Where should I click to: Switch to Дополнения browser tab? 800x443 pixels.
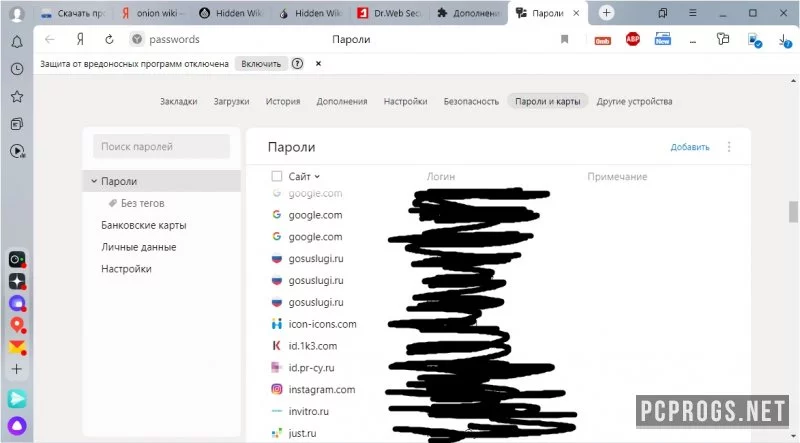(469, 14)
